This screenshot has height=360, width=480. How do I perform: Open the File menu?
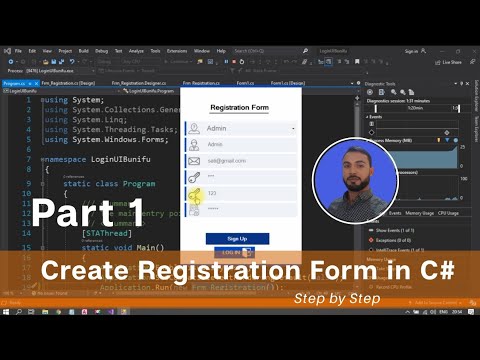coord(18,51)
